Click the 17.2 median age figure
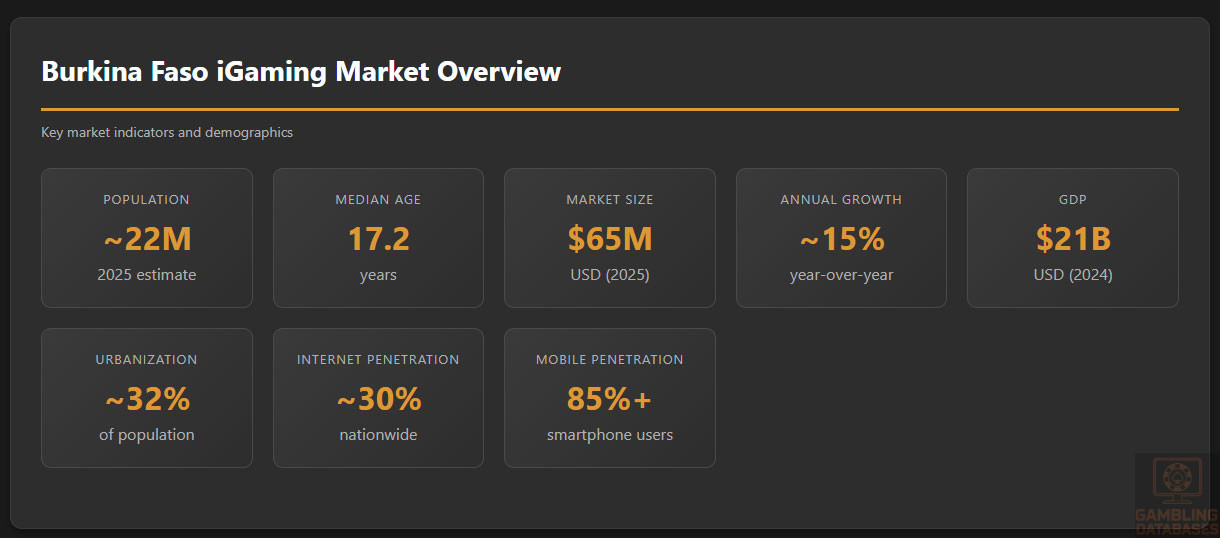This screenshot has width=1220, height=538. click(x=378, y=240)
